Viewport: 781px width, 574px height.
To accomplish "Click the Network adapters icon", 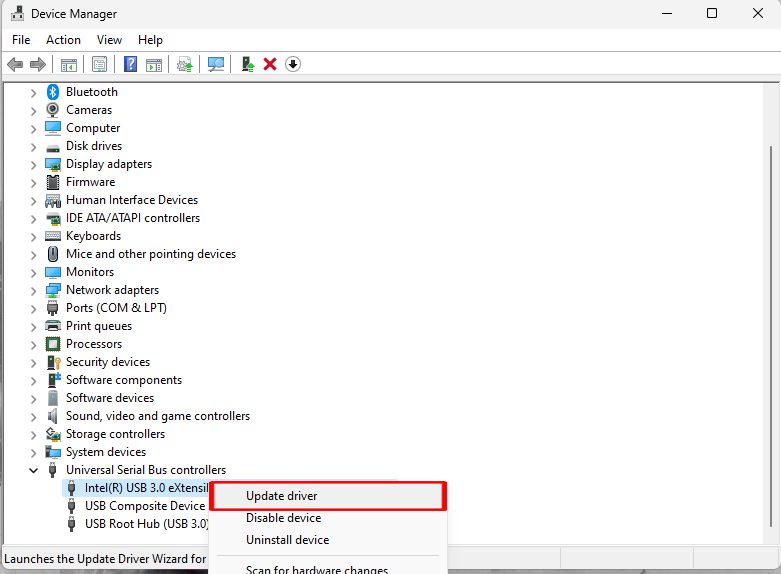I will [x=53, y=290].
